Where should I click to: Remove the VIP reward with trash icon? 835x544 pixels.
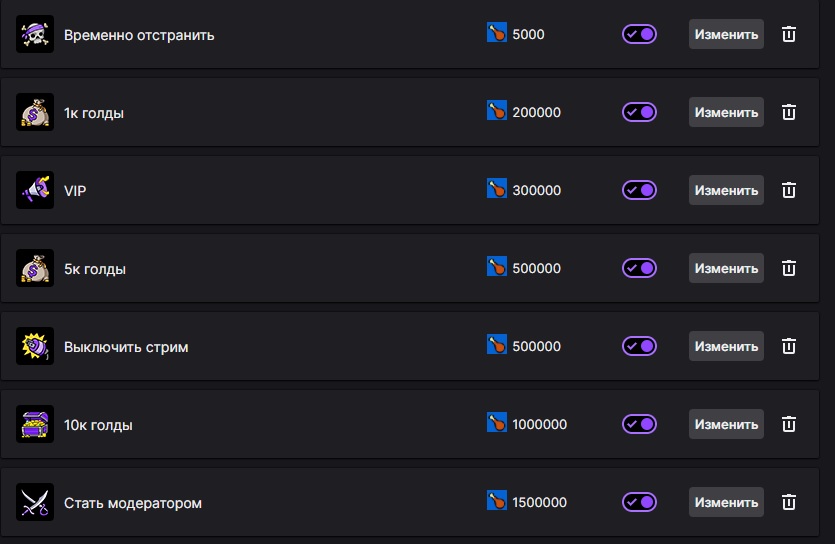[789, 190]
